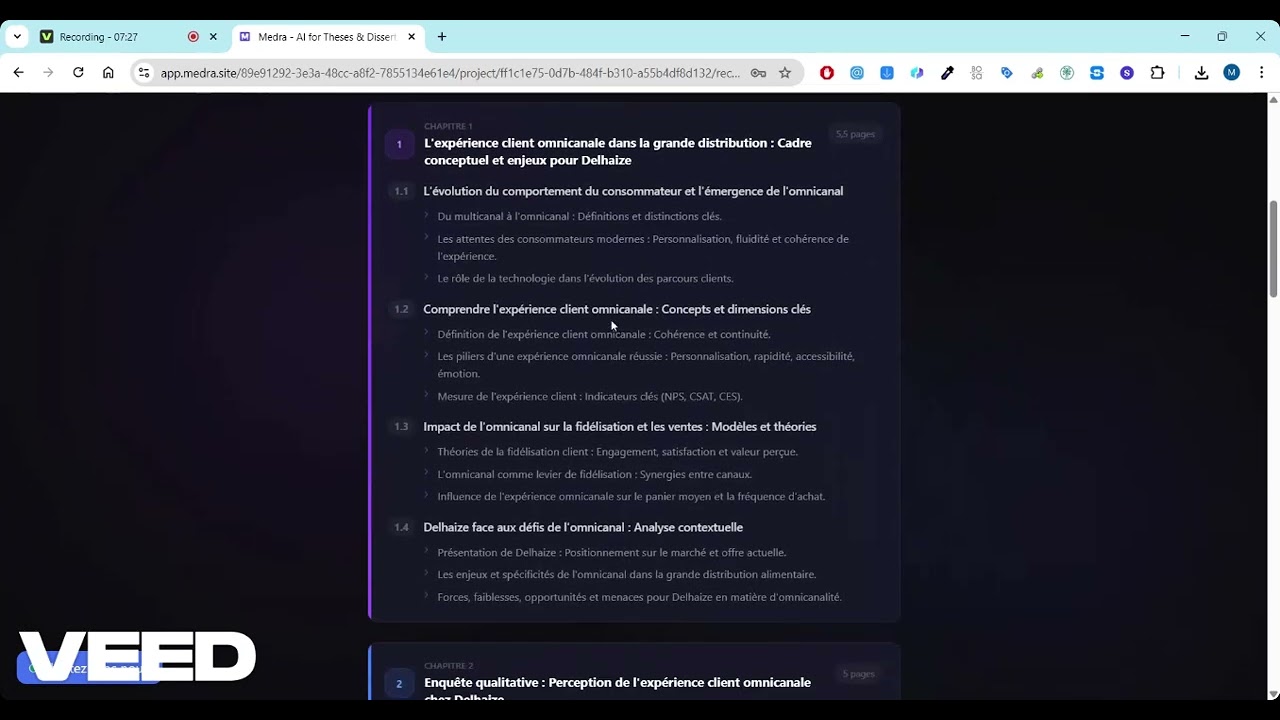Open the green circular ChatGPT-style extension

click(1067, 73)
